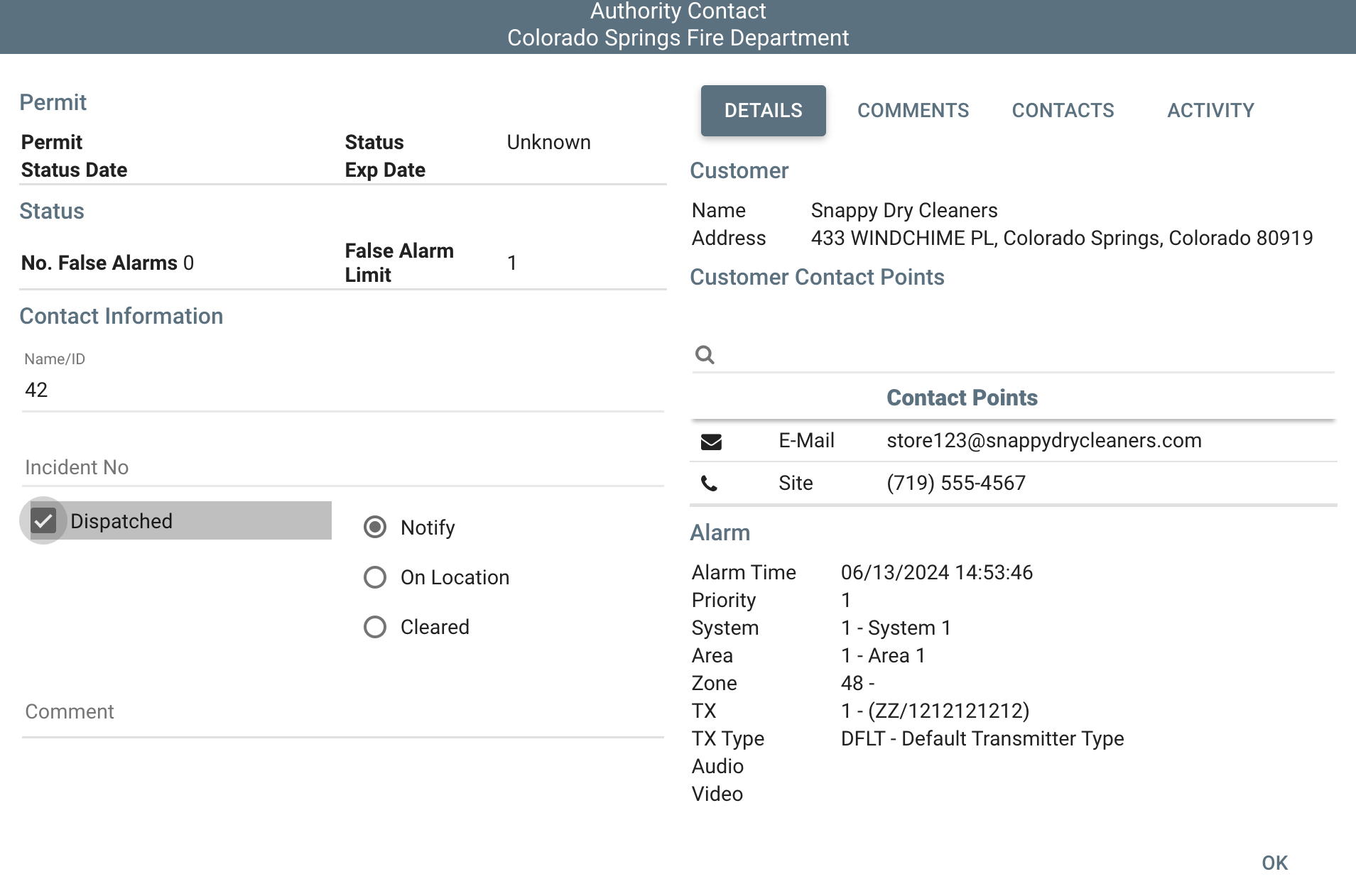This screenshot has width=1356, height=896.
Task: Click the Contact Points column header
Action: (962, 398)
